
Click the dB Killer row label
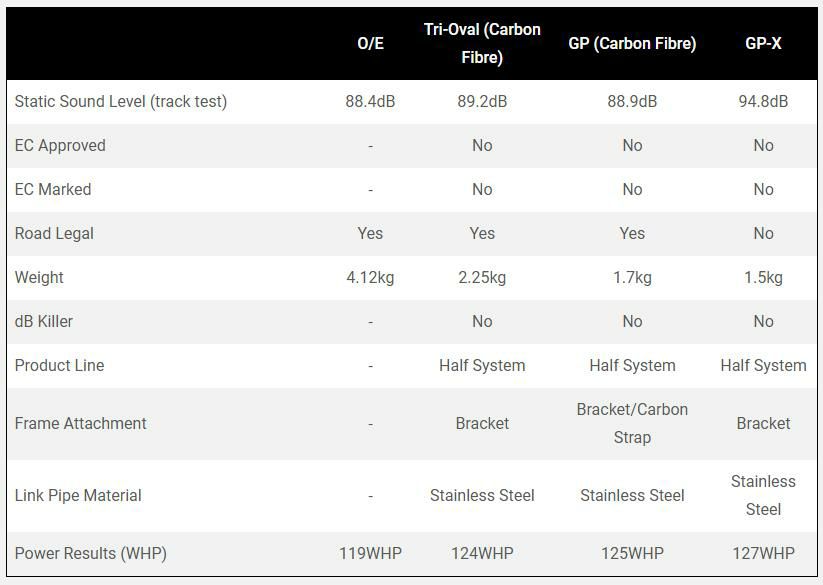(x=44, y=321)
